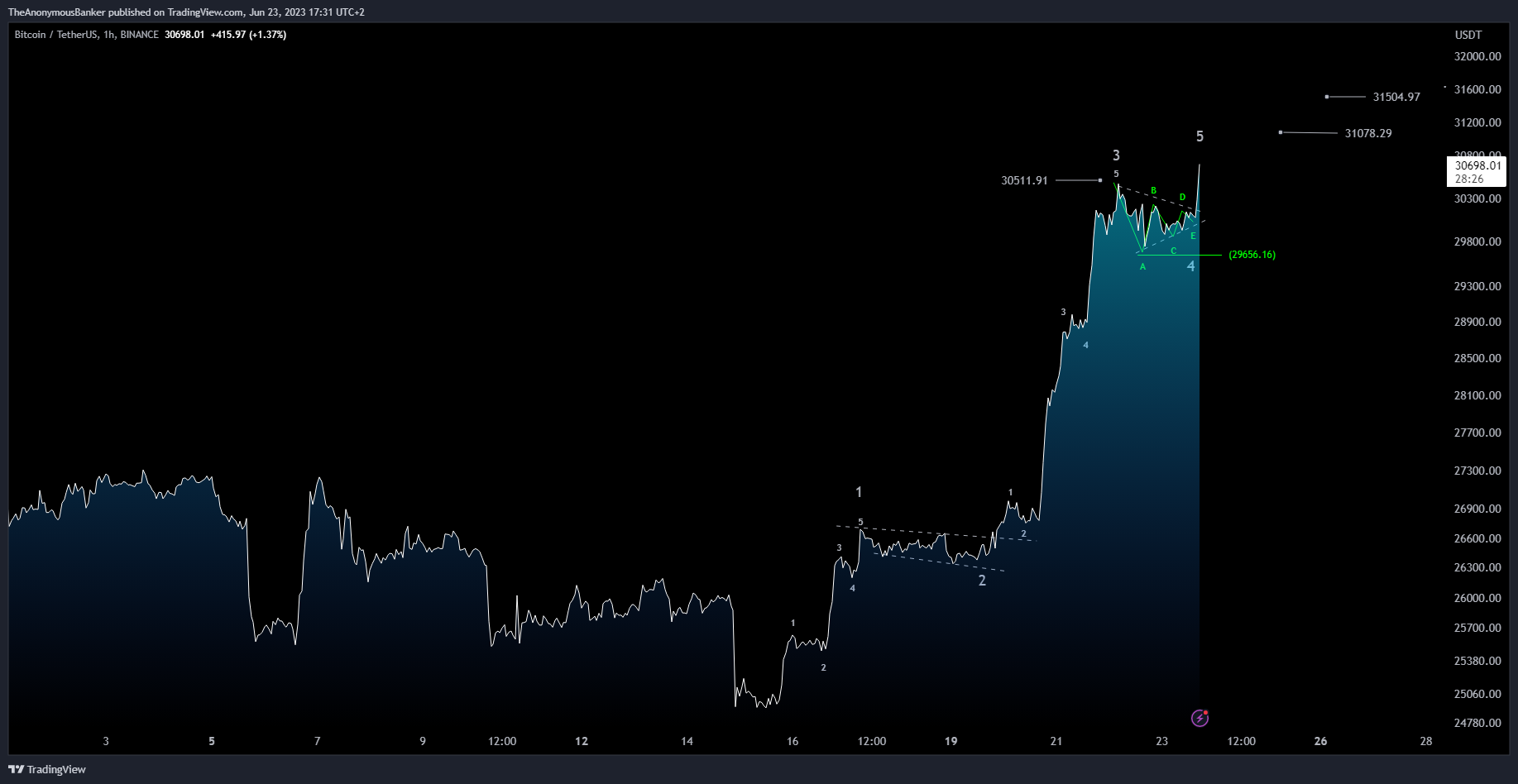Select the 31504.97 target price label
The width and height of the screenshot is (1518, 784).
click(x=1396, y=97)
